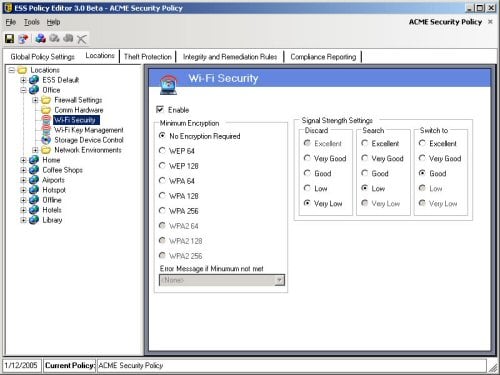Viewport: 500px width, 375px height.
Task: Click the Locations root folder icon
Action: tap(22, 70)
